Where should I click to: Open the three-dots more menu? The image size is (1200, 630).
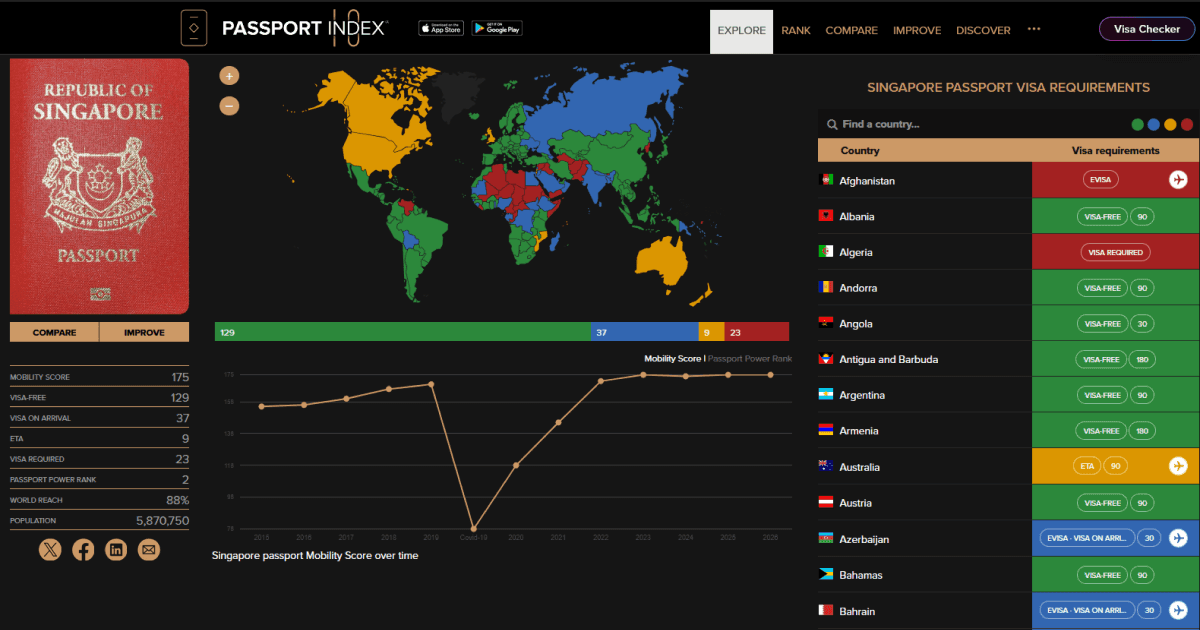[x=1034, y=29]
